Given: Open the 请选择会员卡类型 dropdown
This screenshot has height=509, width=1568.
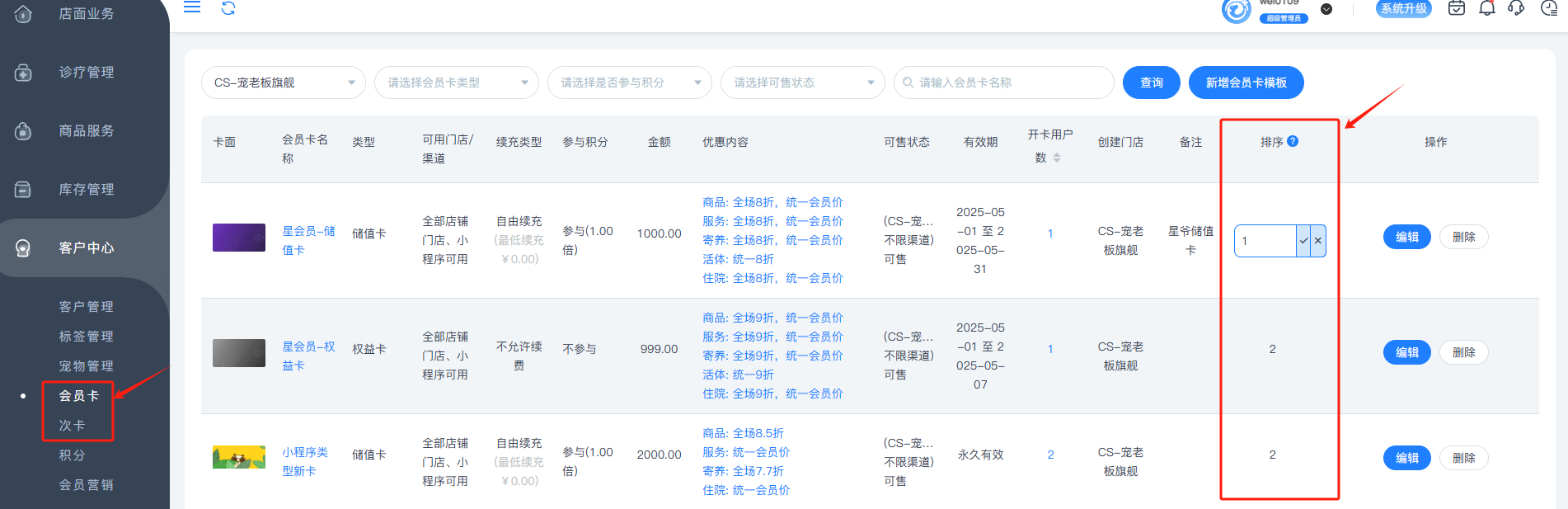Looking at the screenshot, I should (x=456, y=82).
